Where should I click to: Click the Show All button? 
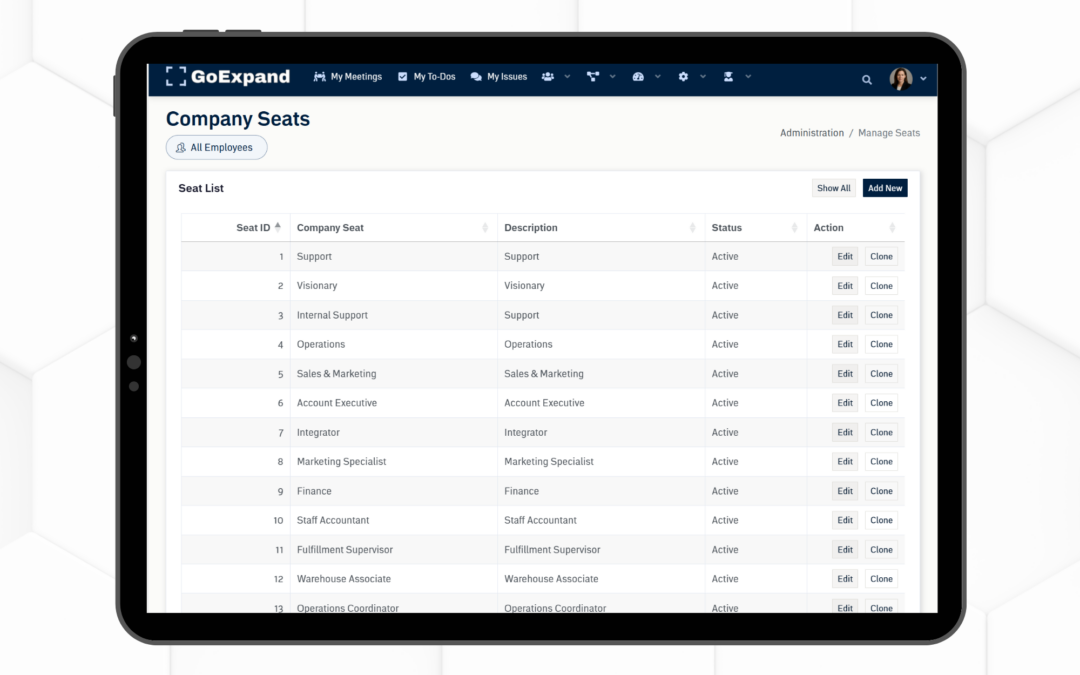click(x=834, y=187)
